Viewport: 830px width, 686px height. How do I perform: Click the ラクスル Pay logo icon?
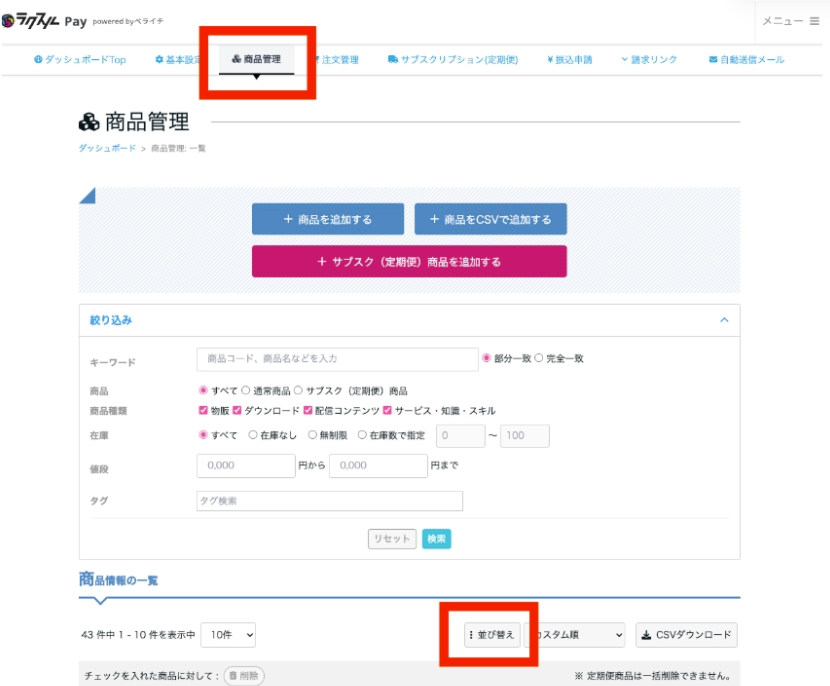click(8, 21)
